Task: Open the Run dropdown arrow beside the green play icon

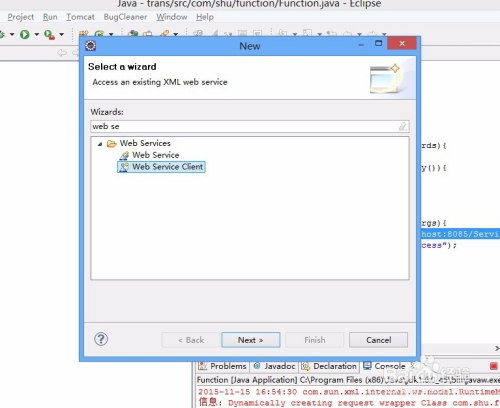Action: pyautogui.click(x=37, y=34)
